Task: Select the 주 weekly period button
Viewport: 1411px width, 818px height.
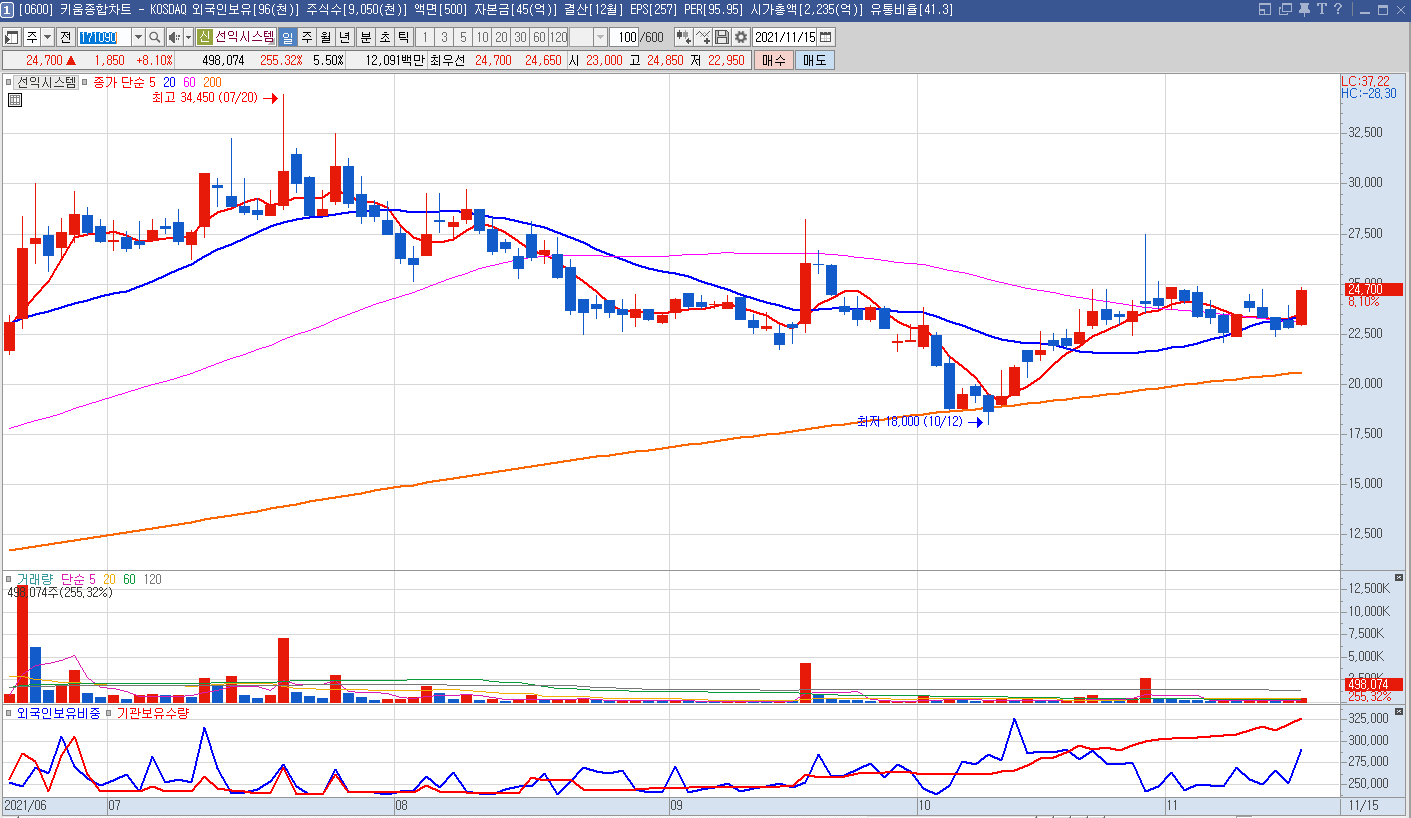Action: (x=307, y=37)
